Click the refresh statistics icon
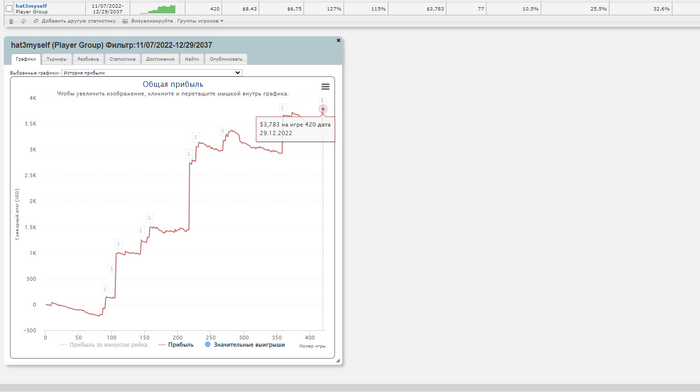 click(23, 21)
